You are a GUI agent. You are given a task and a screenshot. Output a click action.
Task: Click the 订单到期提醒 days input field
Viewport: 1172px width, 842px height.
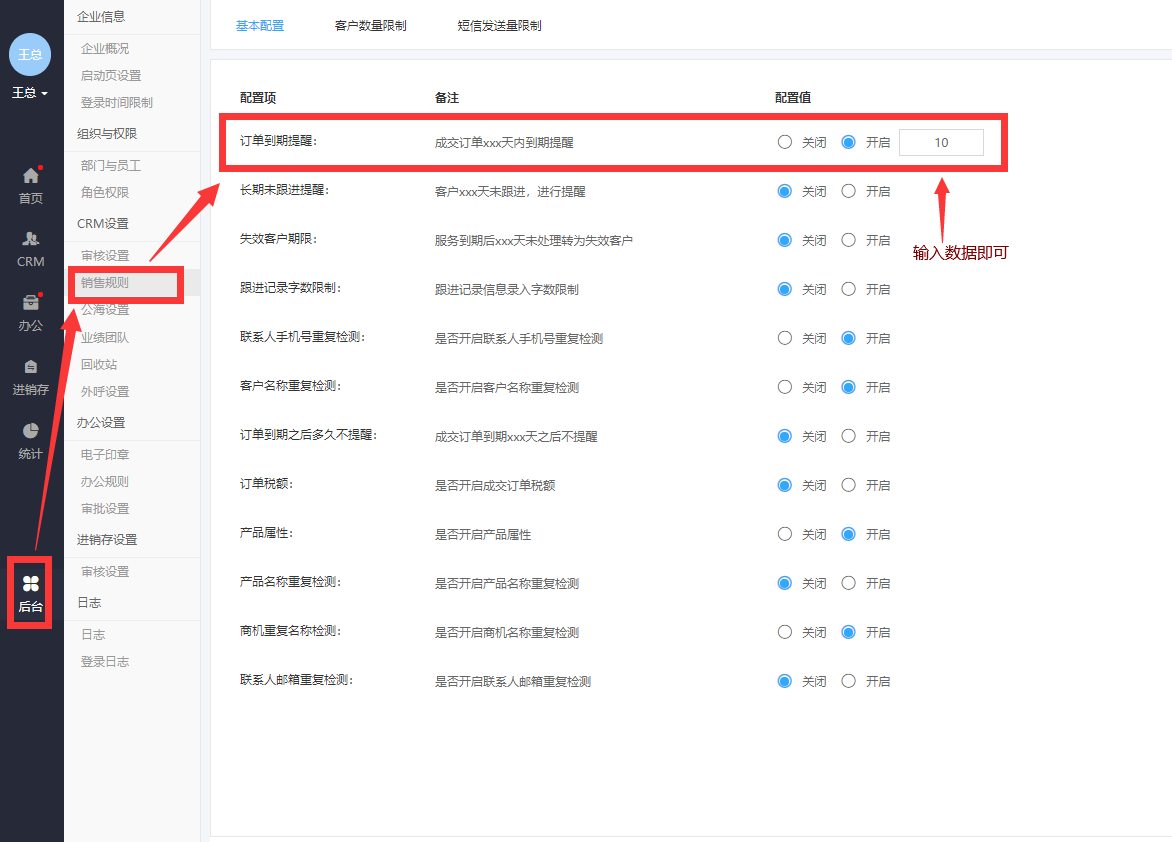coord(941,142)
